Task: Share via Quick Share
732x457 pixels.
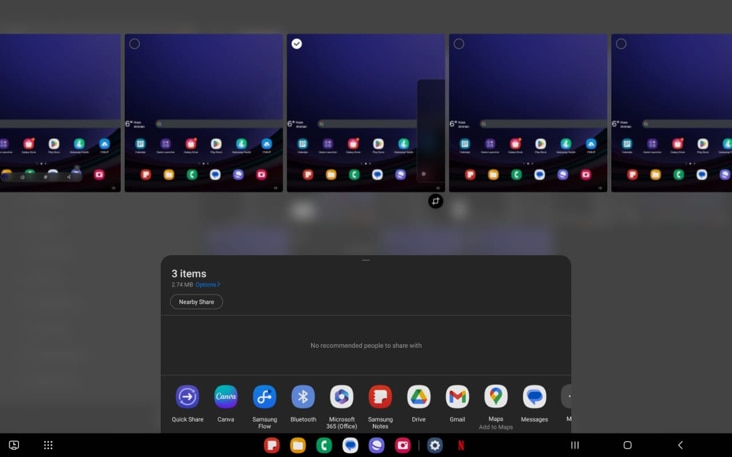Action: point(187,397)
